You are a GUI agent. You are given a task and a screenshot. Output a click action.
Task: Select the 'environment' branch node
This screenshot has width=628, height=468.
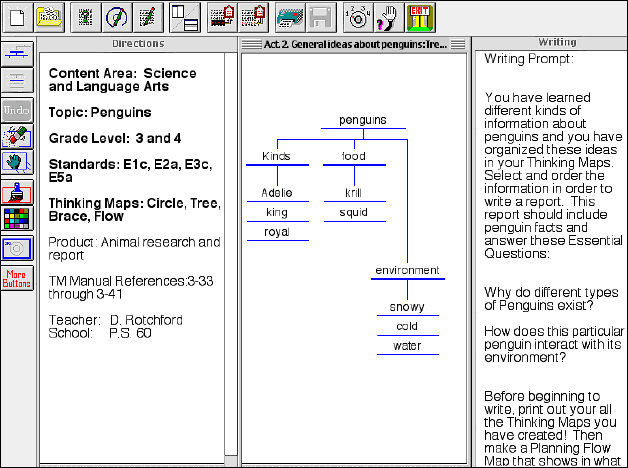click(407, 270)
